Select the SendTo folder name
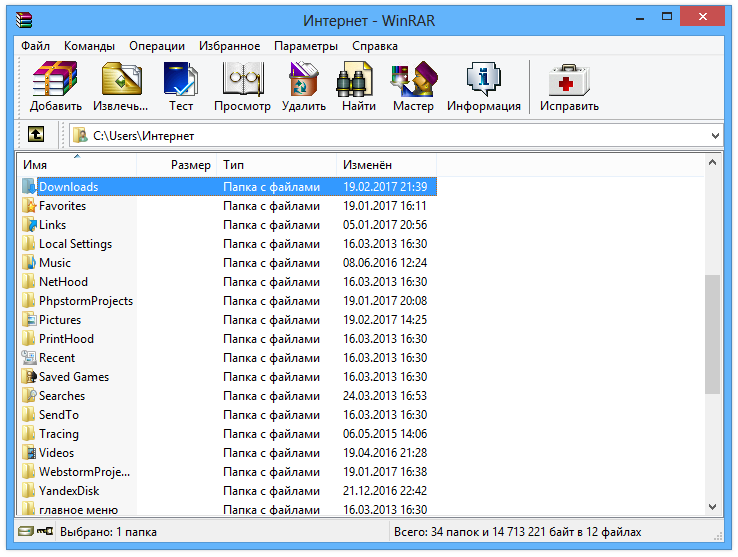The image size is (738, 557). click(58, 415)
